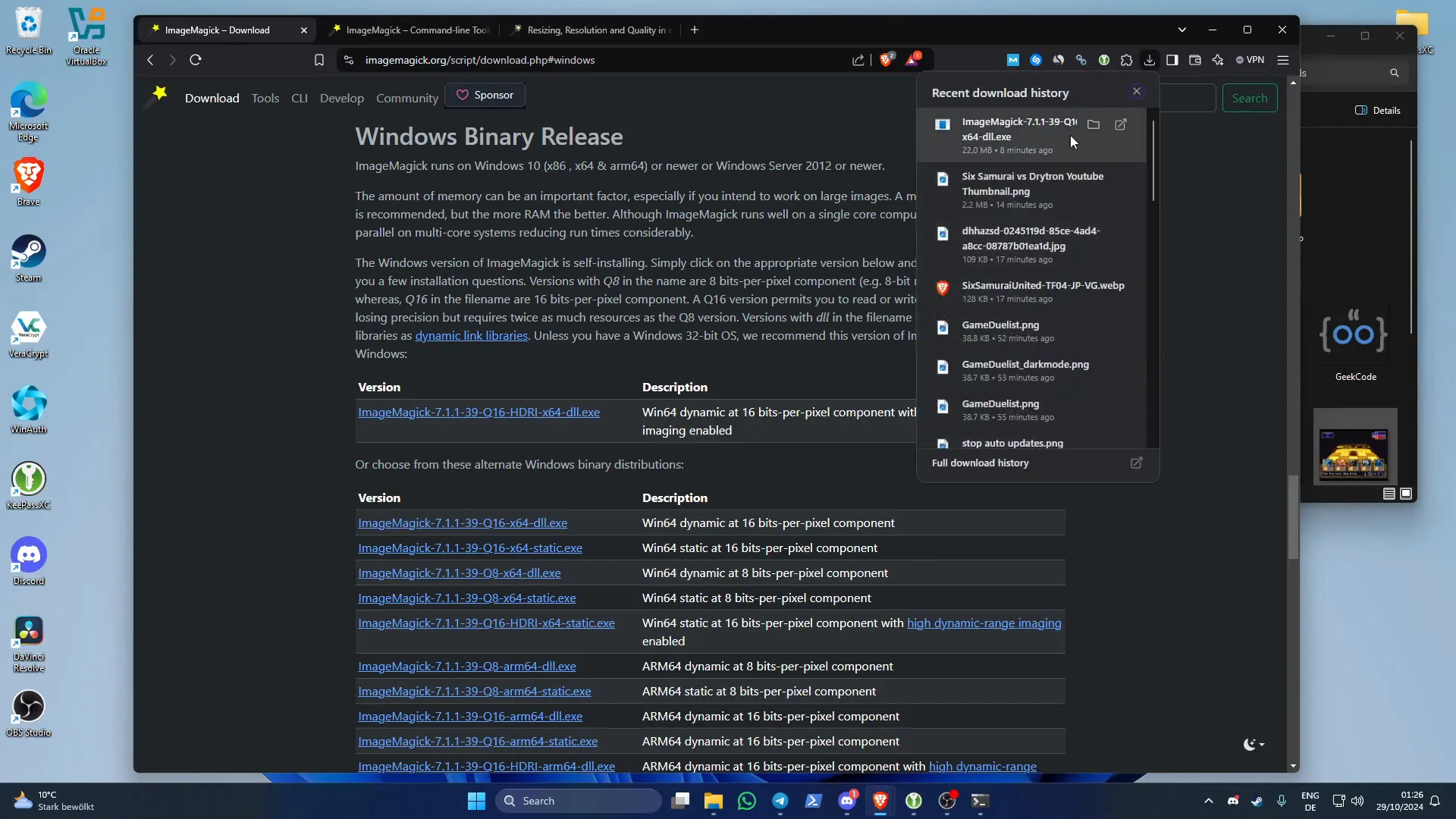Open Telegram from the taskbar

click(780, 801)
